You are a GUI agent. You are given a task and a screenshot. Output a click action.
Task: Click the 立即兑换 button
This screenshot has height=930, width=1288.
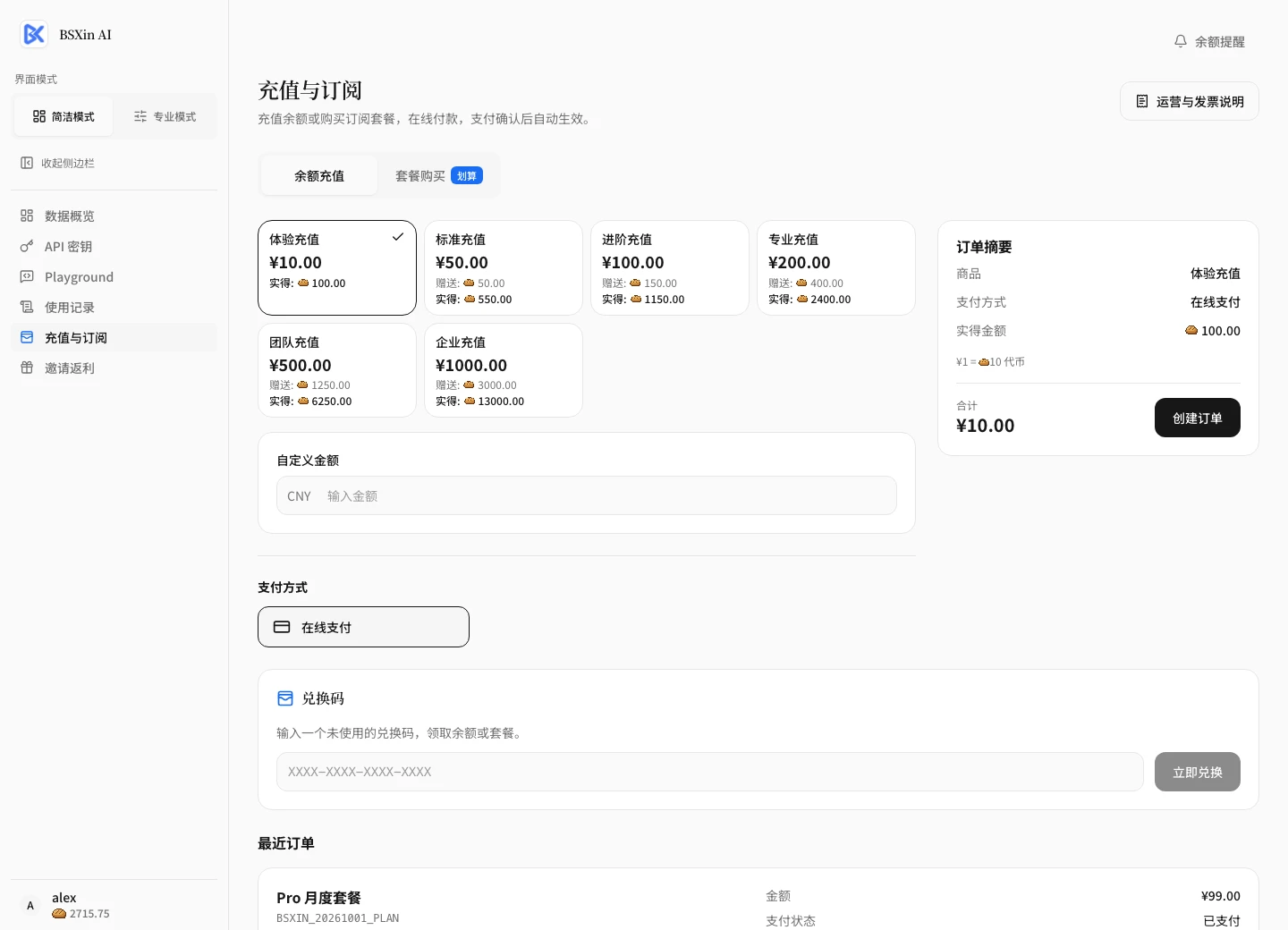pos(1198,772)
